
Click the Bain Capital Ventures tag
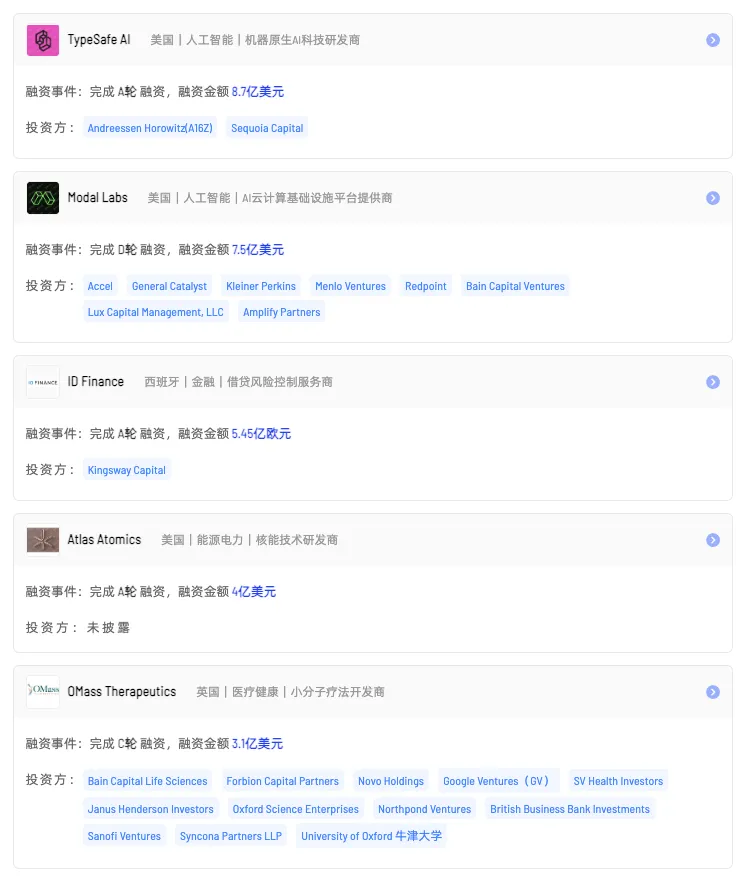point(515,286)
